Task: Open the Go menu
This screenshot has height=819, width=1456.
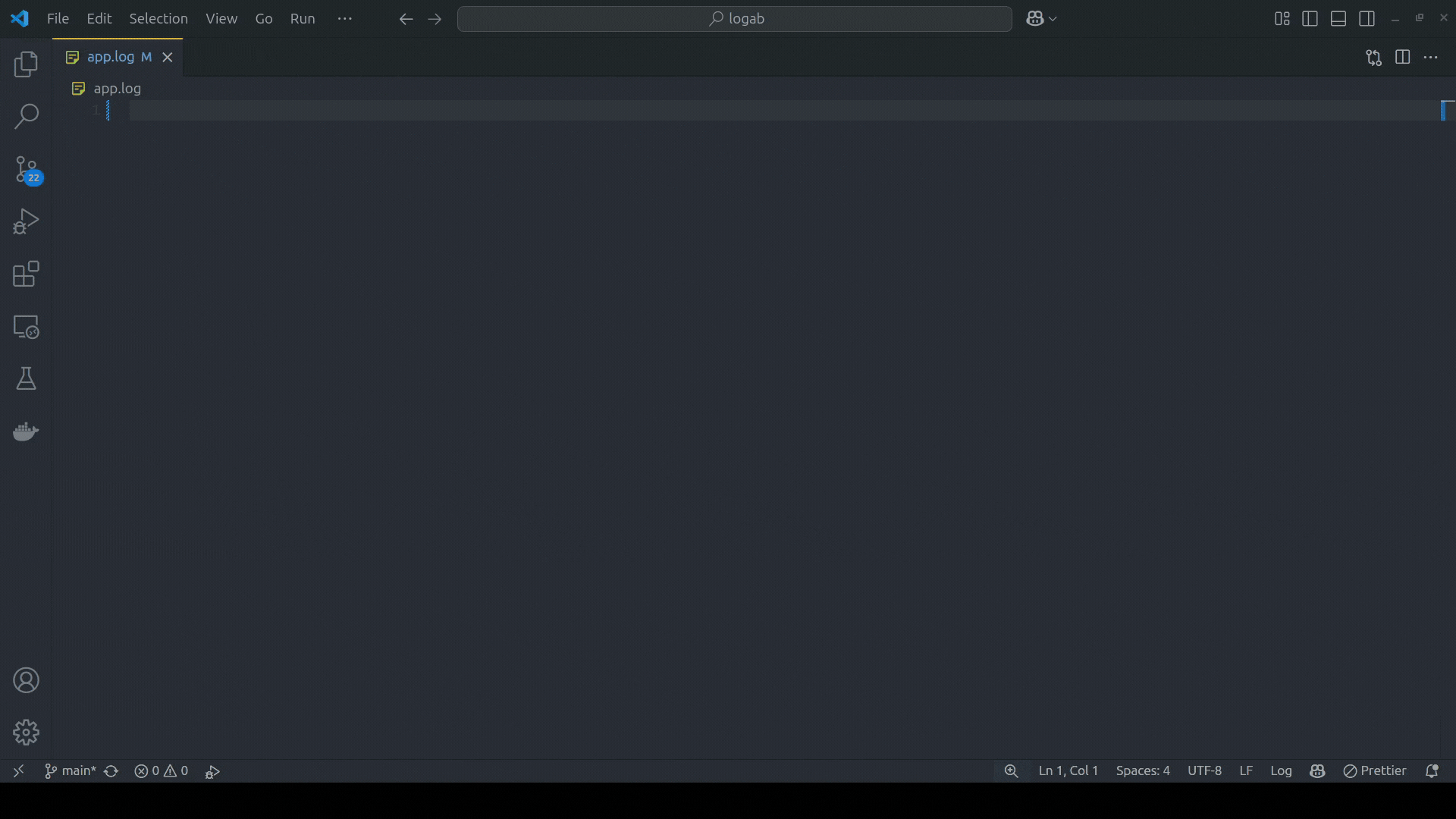Action: click(x=264, y=19)
